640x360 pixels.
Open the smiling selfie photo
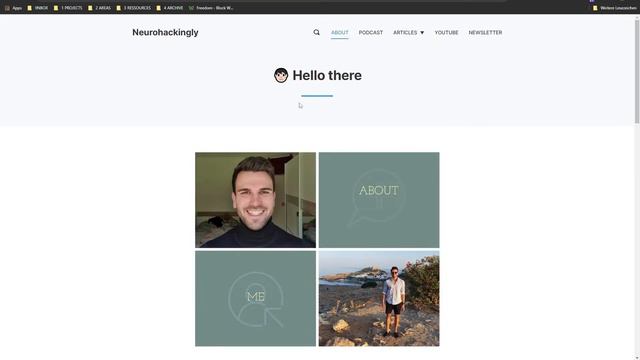pos(256,200)
